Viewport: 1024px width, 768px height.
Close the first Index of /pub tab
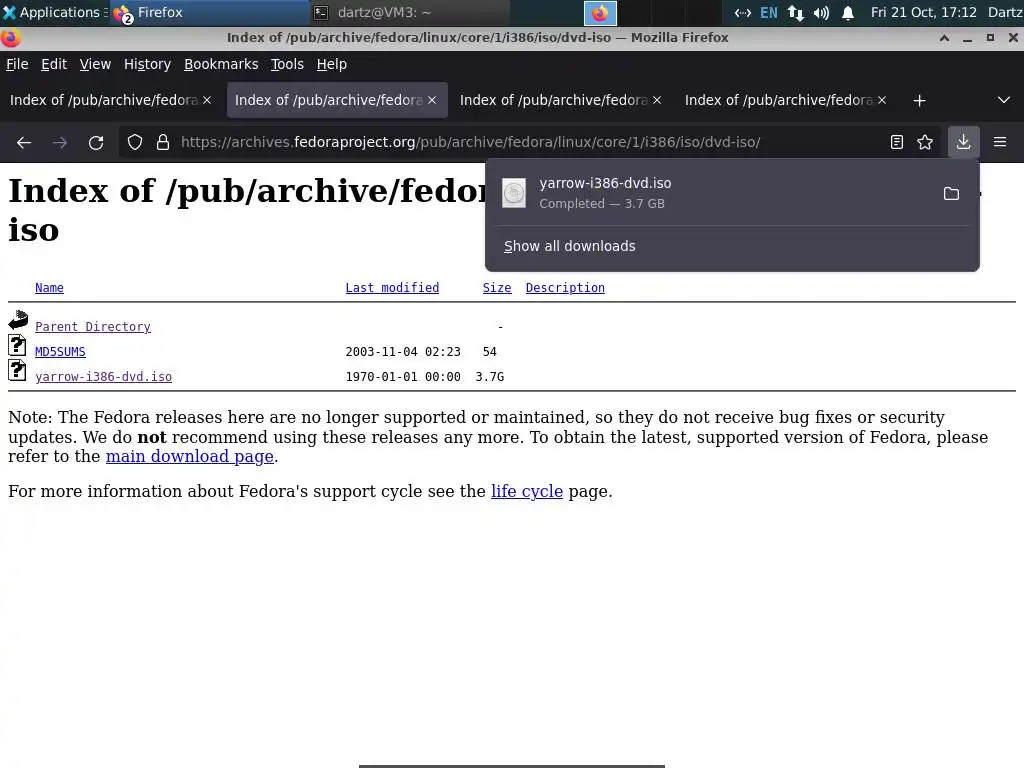207,100
